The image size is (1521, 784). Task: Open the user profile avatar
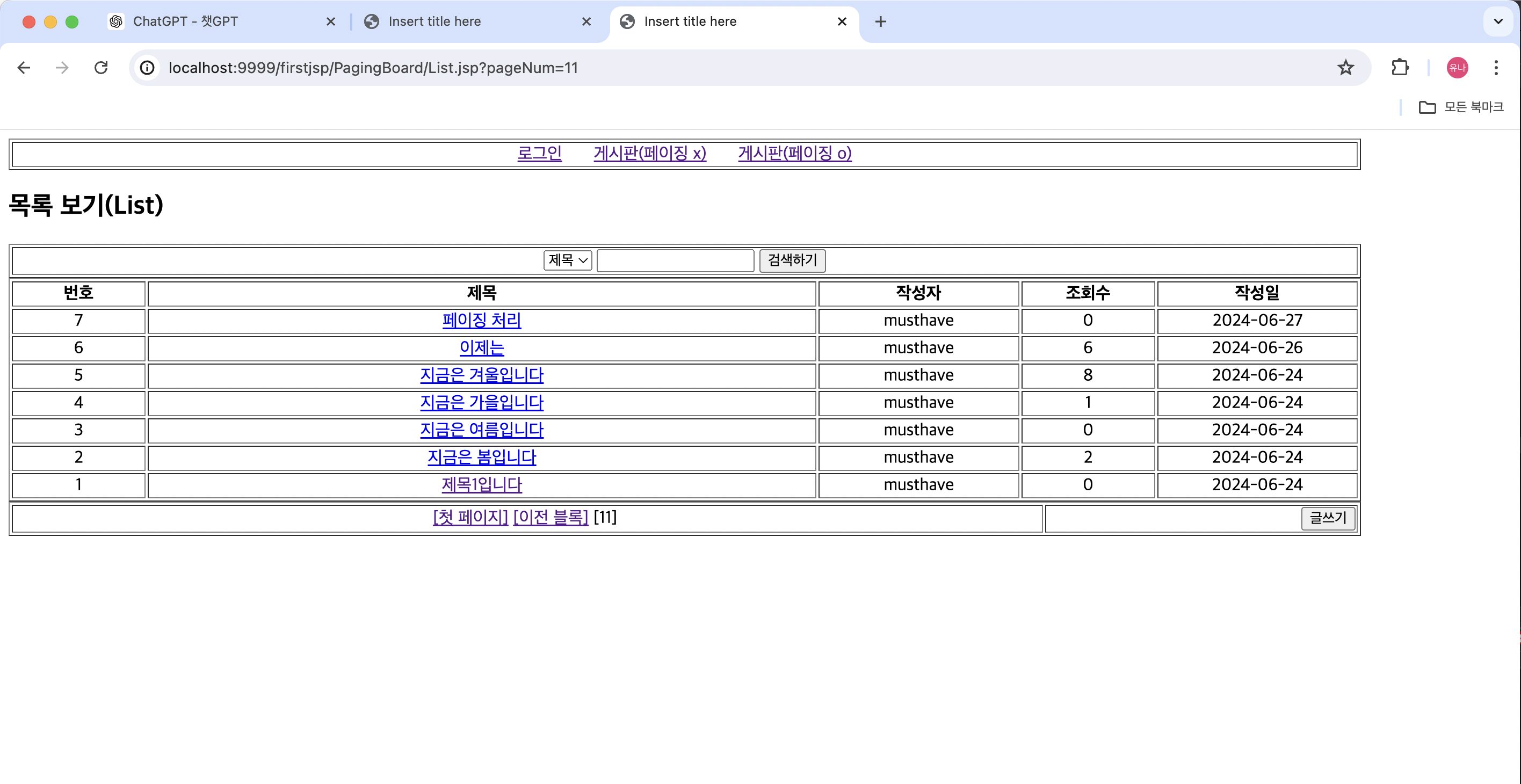click(1457, 68)
